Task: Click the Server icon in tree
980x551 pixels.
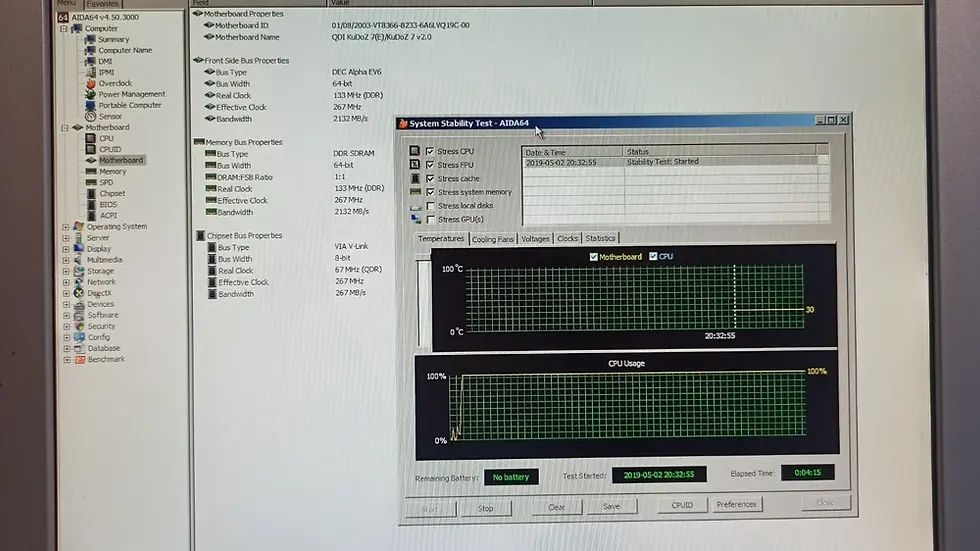Action: 78,237
